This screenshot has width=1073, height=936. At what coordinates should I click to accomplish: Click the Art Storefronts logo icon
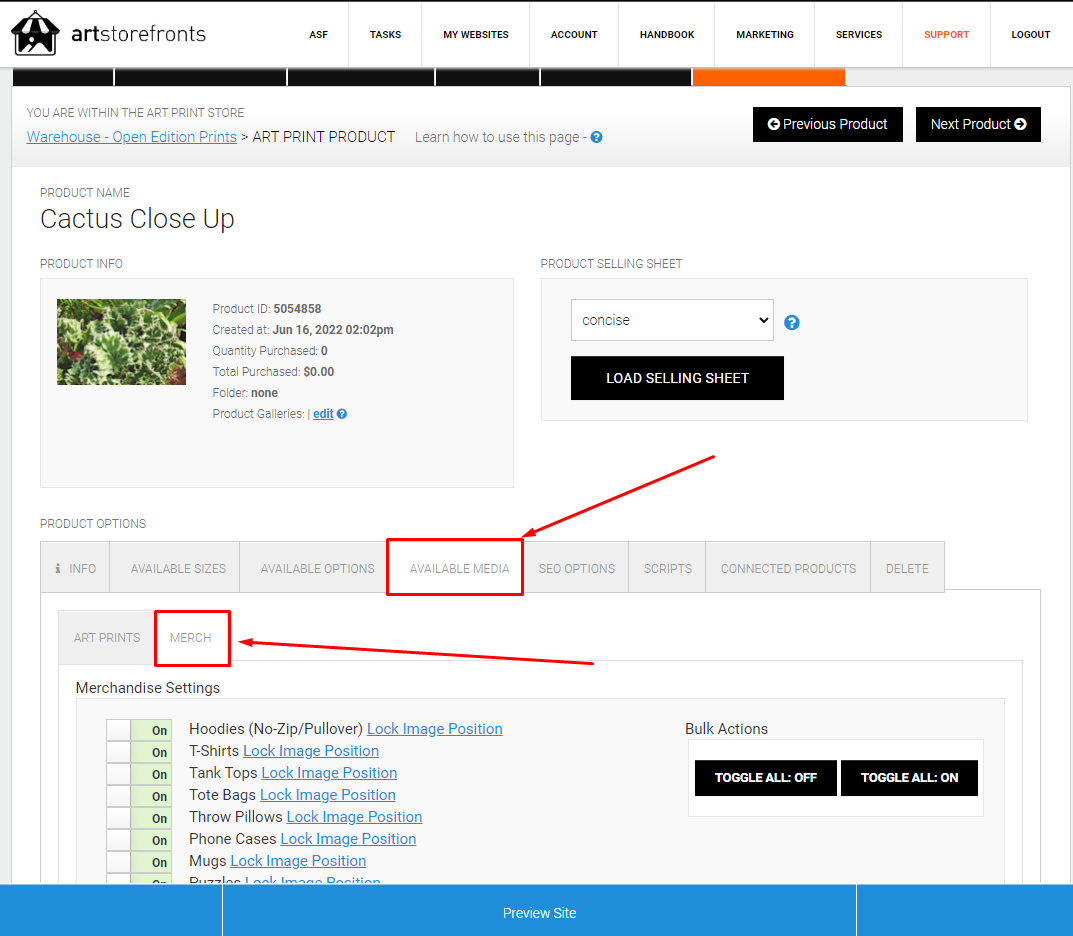point(35,34)
